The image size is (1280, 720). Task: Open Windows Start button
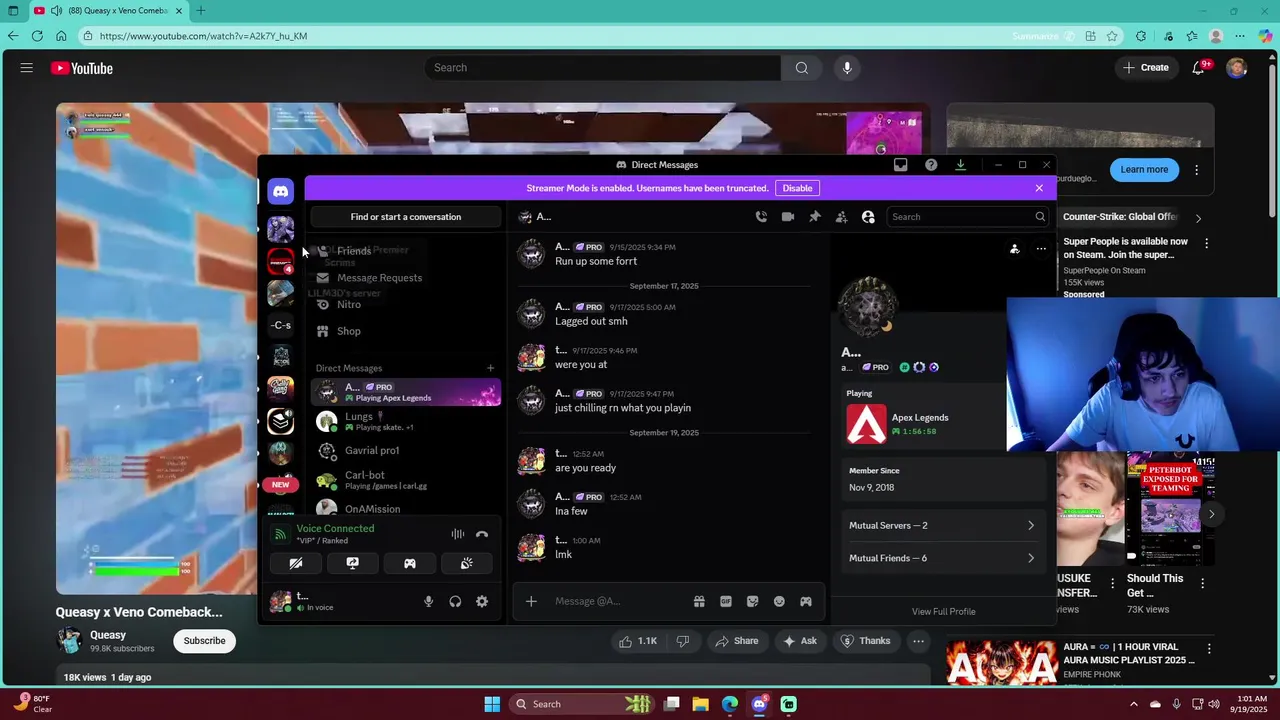(492, 704)
